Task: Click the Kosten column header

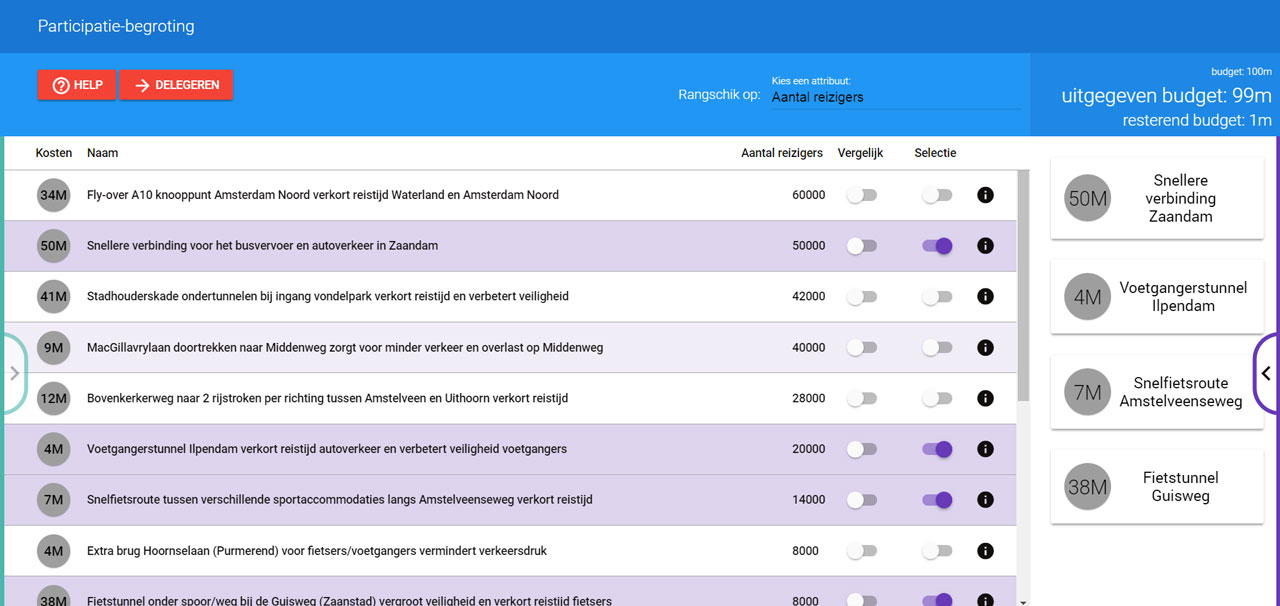Action: [x=54, y=153]
